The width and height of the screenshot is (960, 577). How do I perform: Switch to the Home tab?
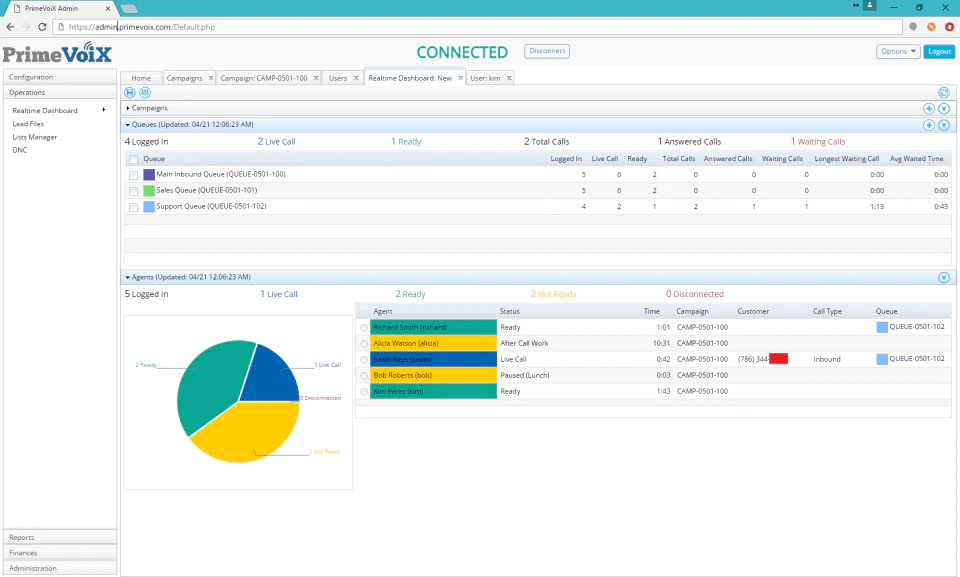[141, 78]
